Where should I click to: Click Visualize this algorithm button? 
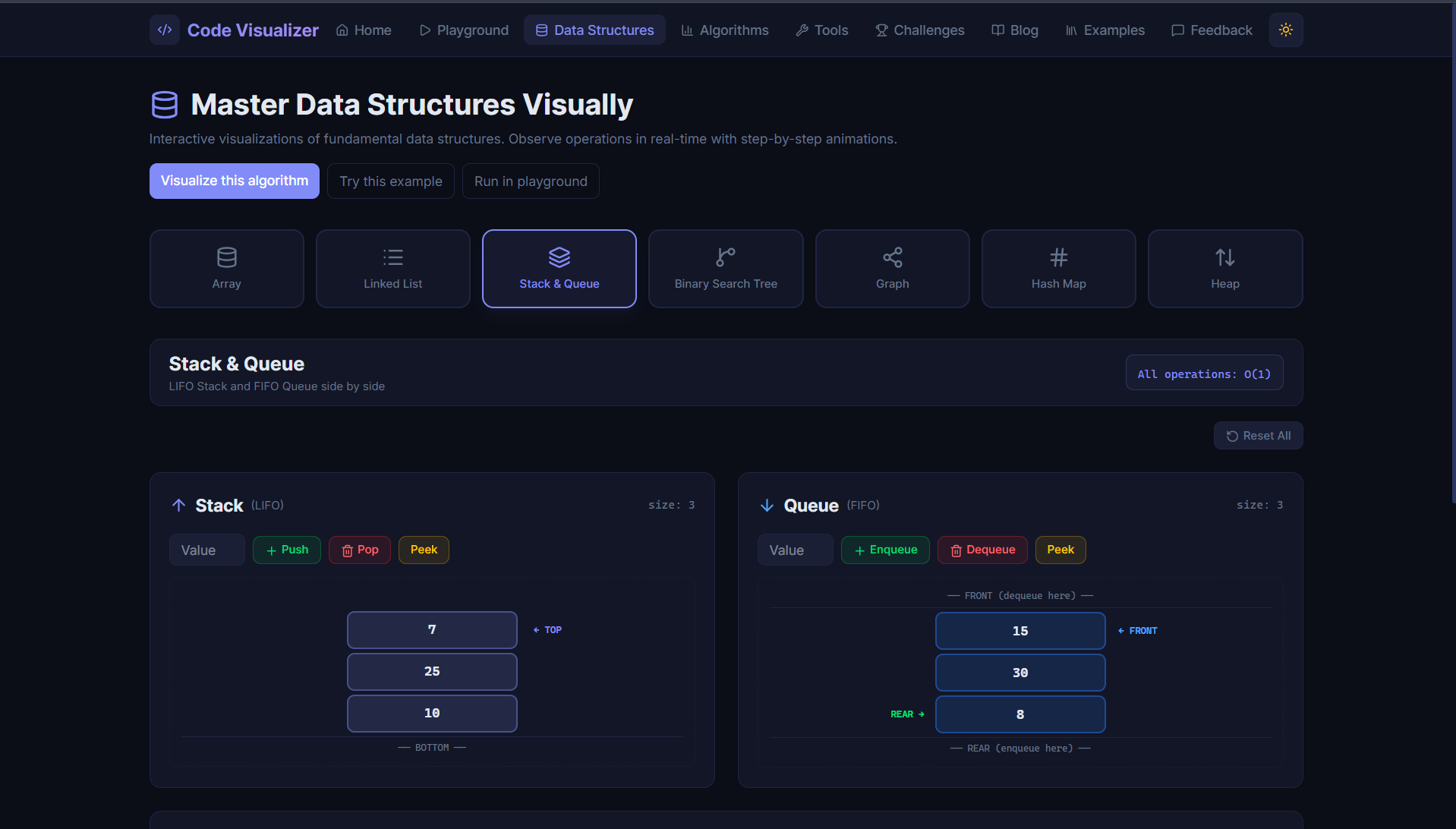(x=235, y=181)
